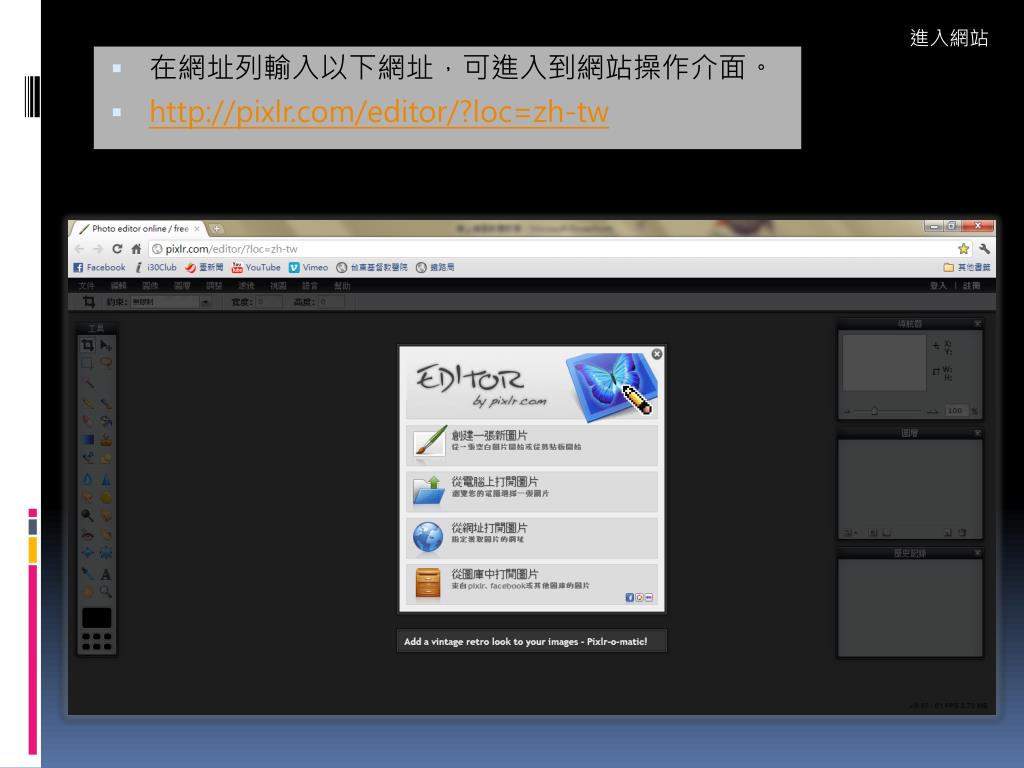Open the 編輯 menu
Viewport: 1024px width, 768px height.
tap(118, 286)
